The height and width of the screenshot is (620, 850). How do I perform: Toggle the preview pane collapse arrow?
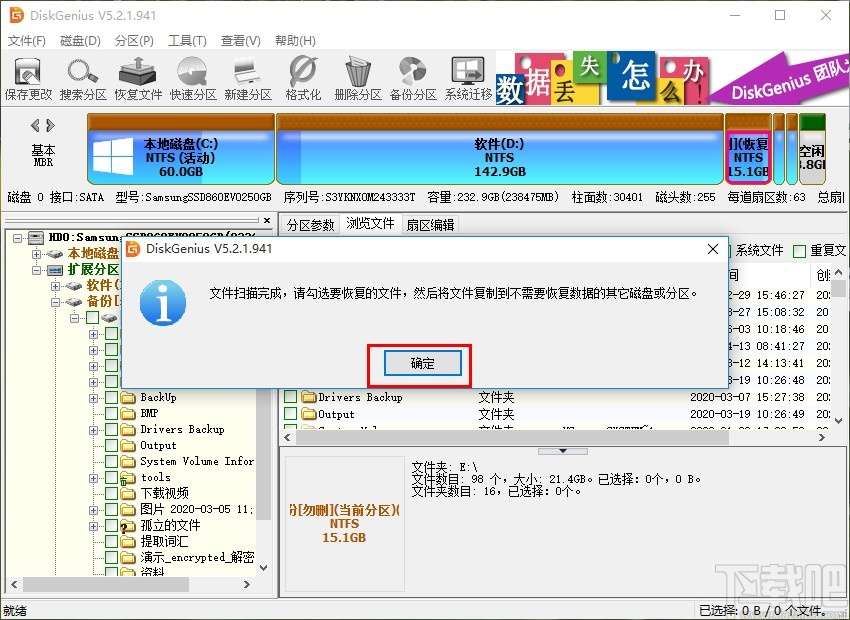[x=563, y=450]
